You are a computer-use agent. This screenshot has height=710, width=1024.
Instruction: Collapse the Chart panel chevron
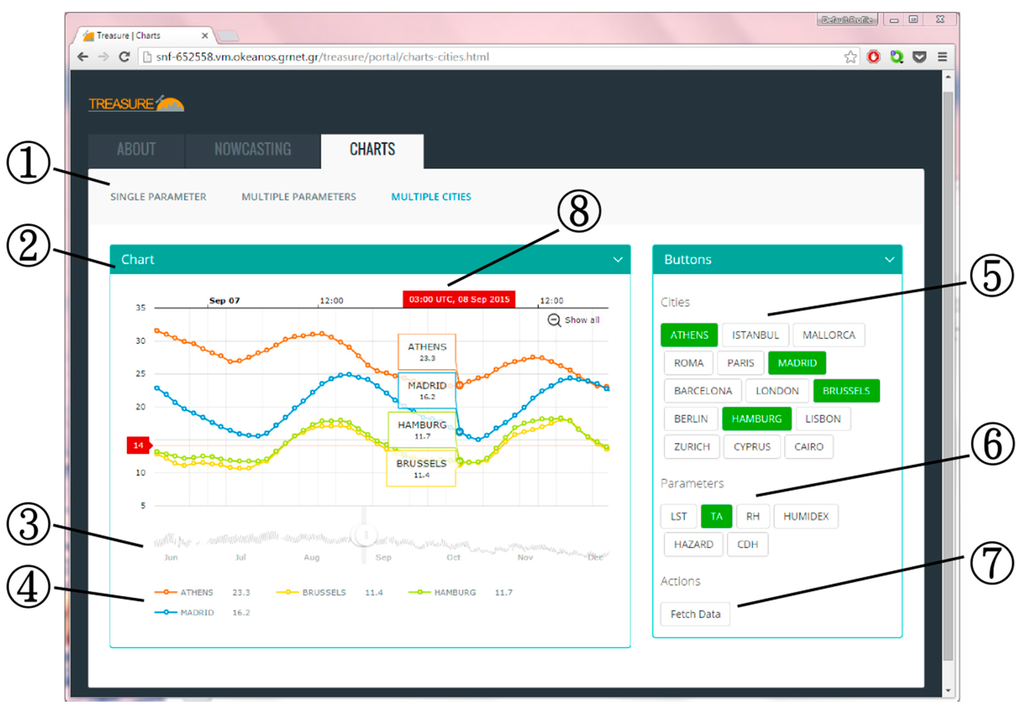tap(618, 260)
